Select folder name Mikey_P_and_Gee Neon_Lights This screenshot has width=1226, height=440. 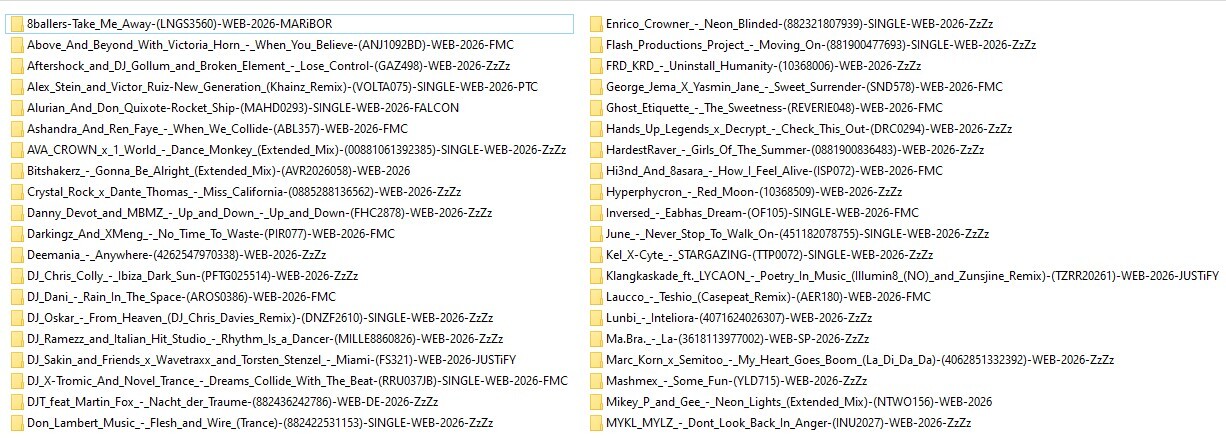coord(799,402)
